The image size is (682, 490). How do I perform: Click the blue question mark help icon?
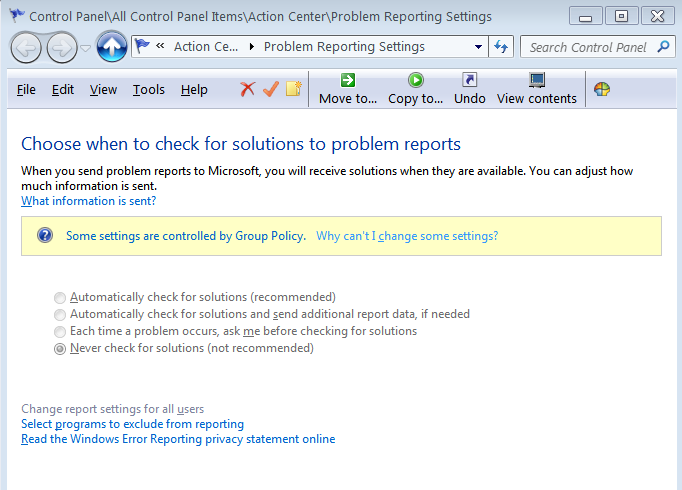(x=45, y=235)
